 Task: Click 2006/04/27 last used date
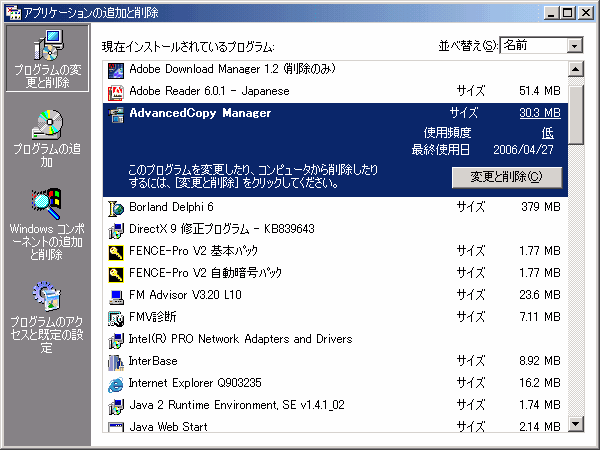tap(523, 150)
